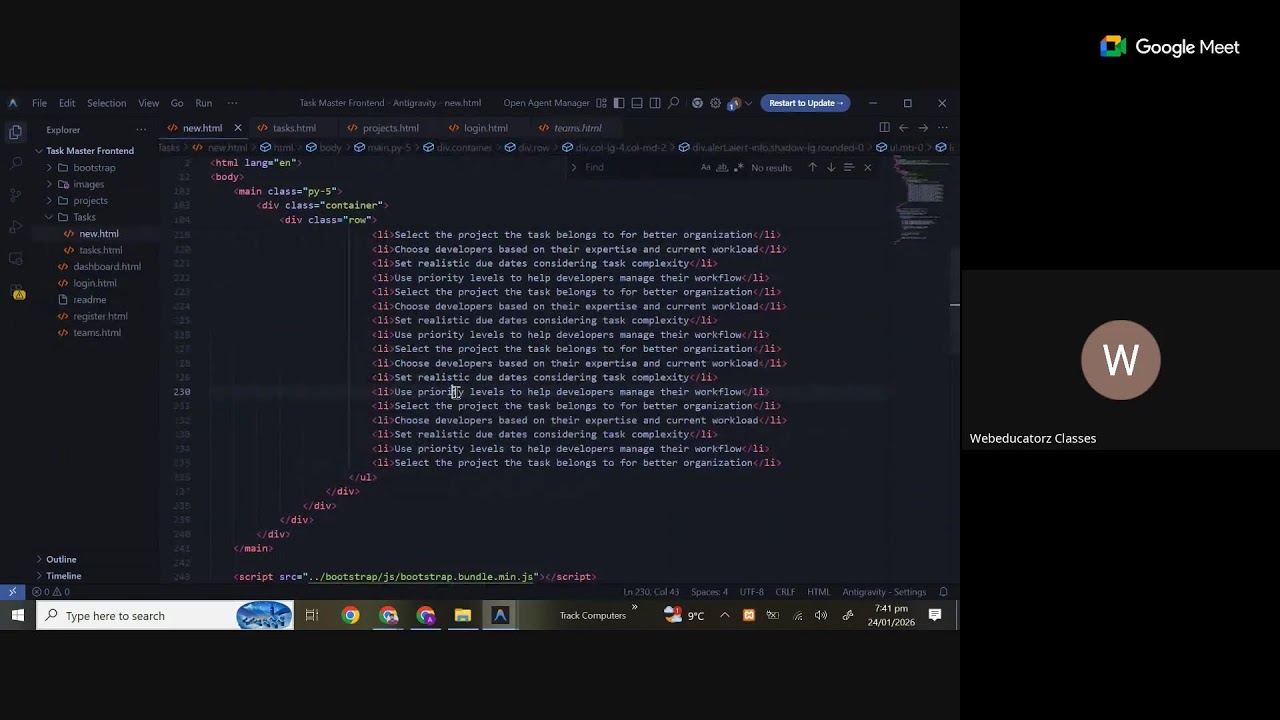Expand the Replace row in Find widget
Screen dimensions: 1280x720
pyautogui.click(x=574, y=167)
